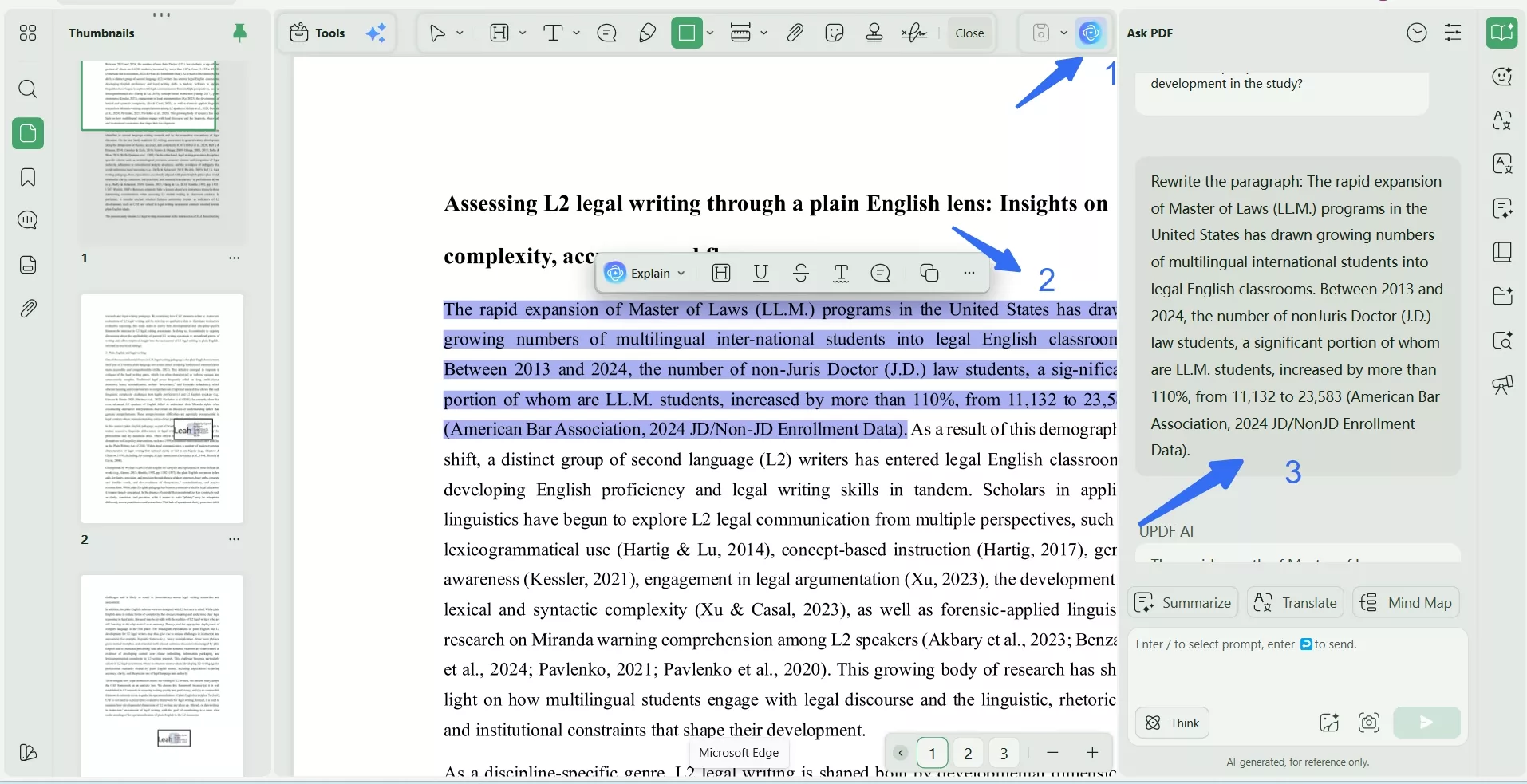Image resolution: width=1527 pixels, height=784 pixels.
Task: Click the Summarize button
Action: coord(1183,602)
